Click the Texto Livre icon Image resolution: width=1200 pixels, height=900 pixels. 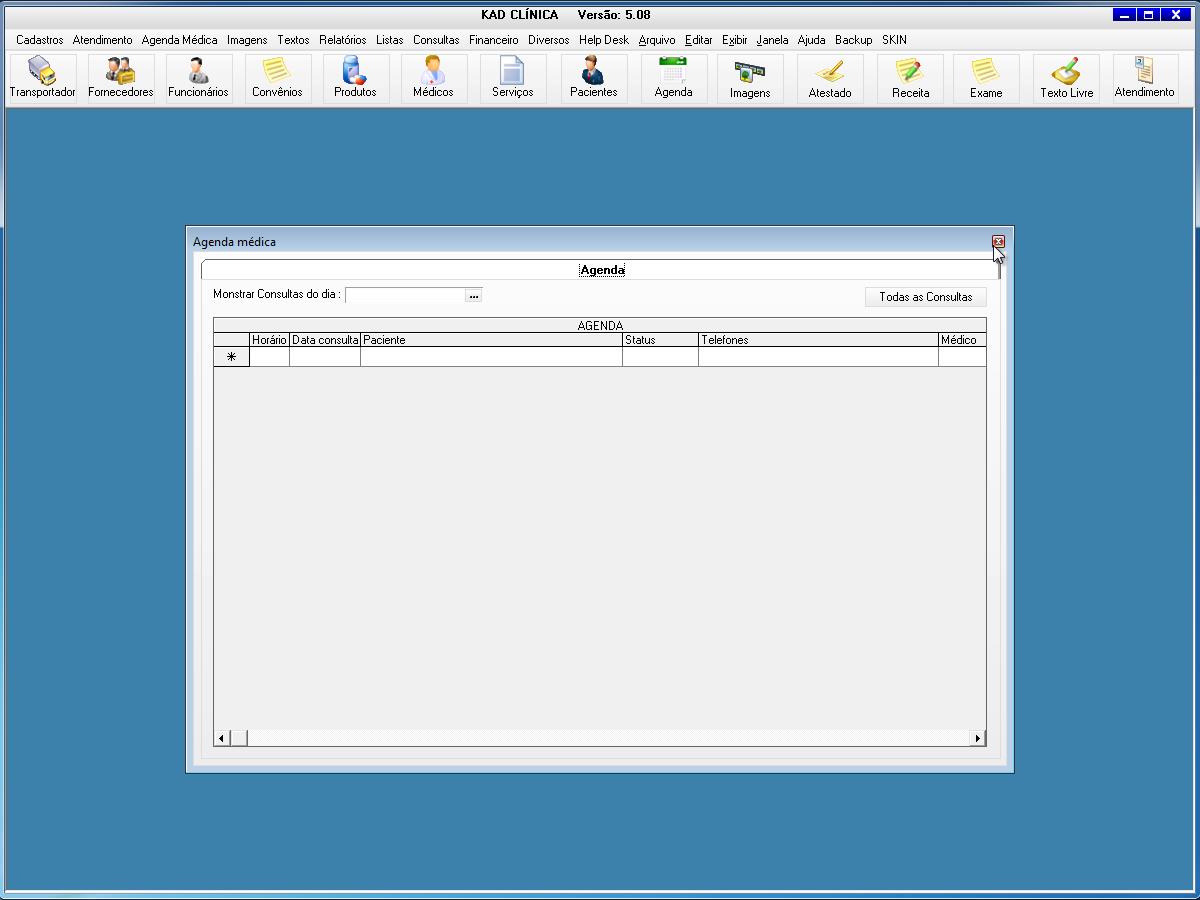(1066, 79)
